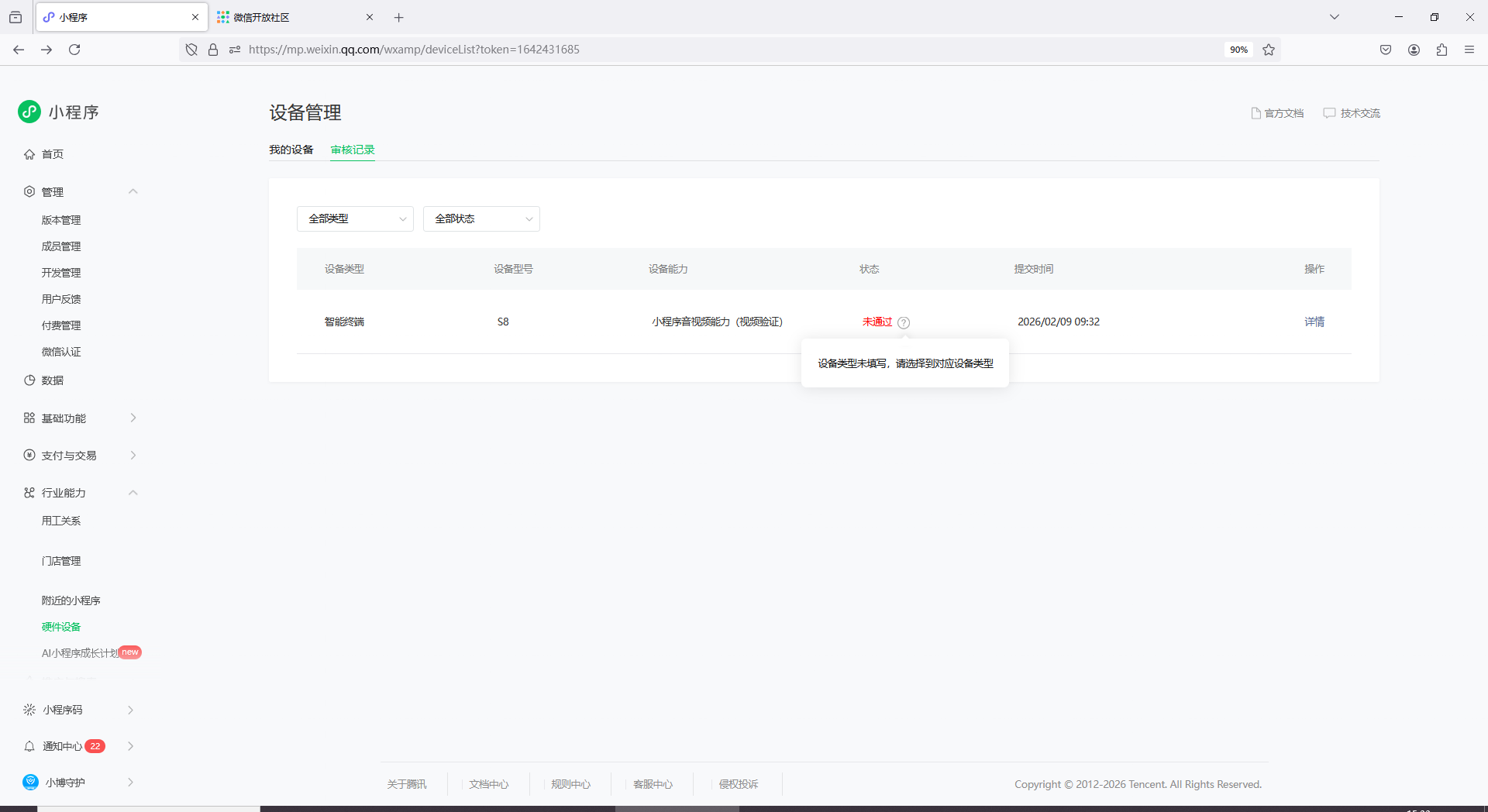Expand the 支付与交易 sidebar section
The image size is (1488, 812).
pos(133,455)
